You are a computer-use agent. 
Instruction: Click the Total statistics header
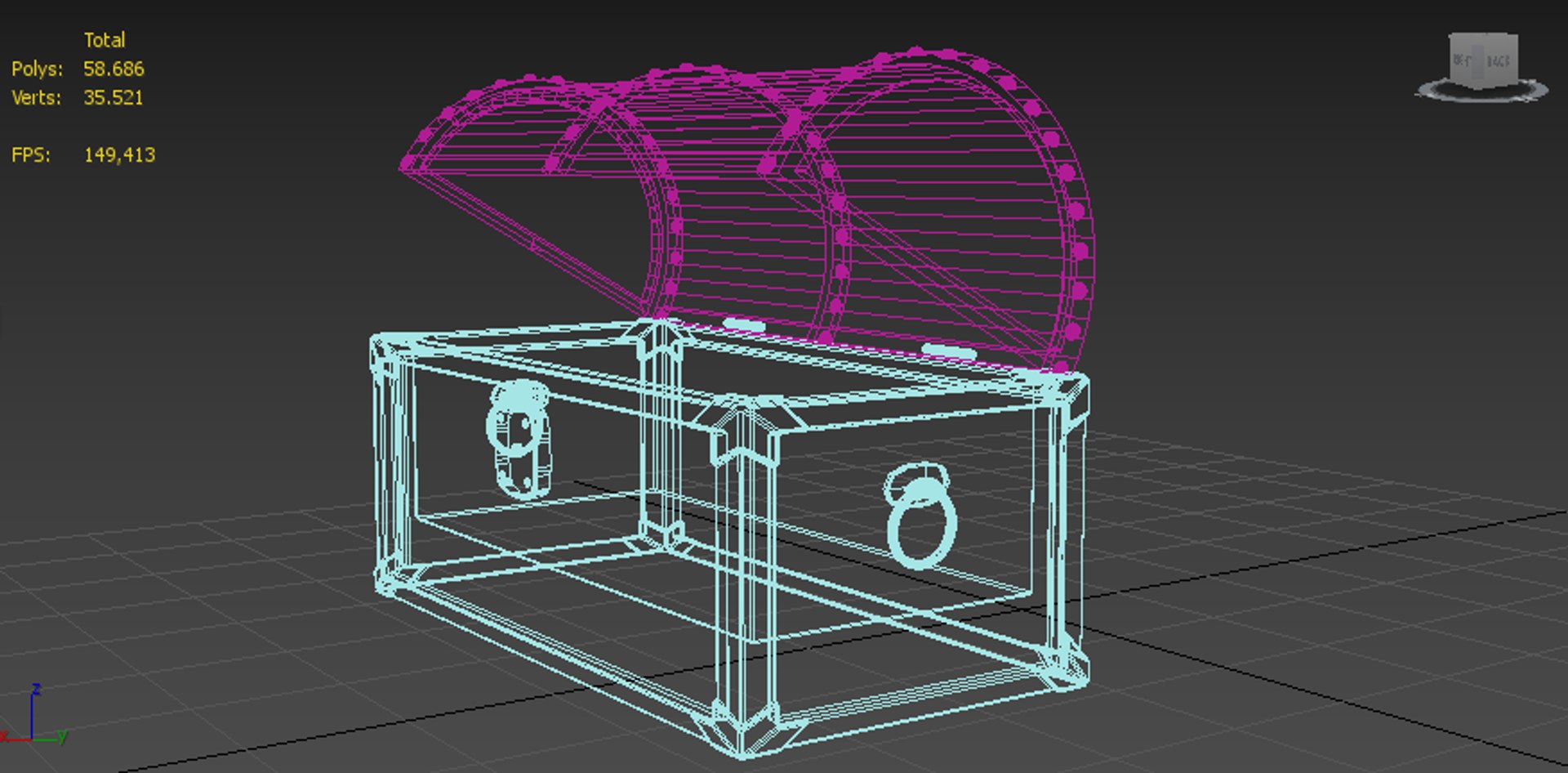pos(105,40)
